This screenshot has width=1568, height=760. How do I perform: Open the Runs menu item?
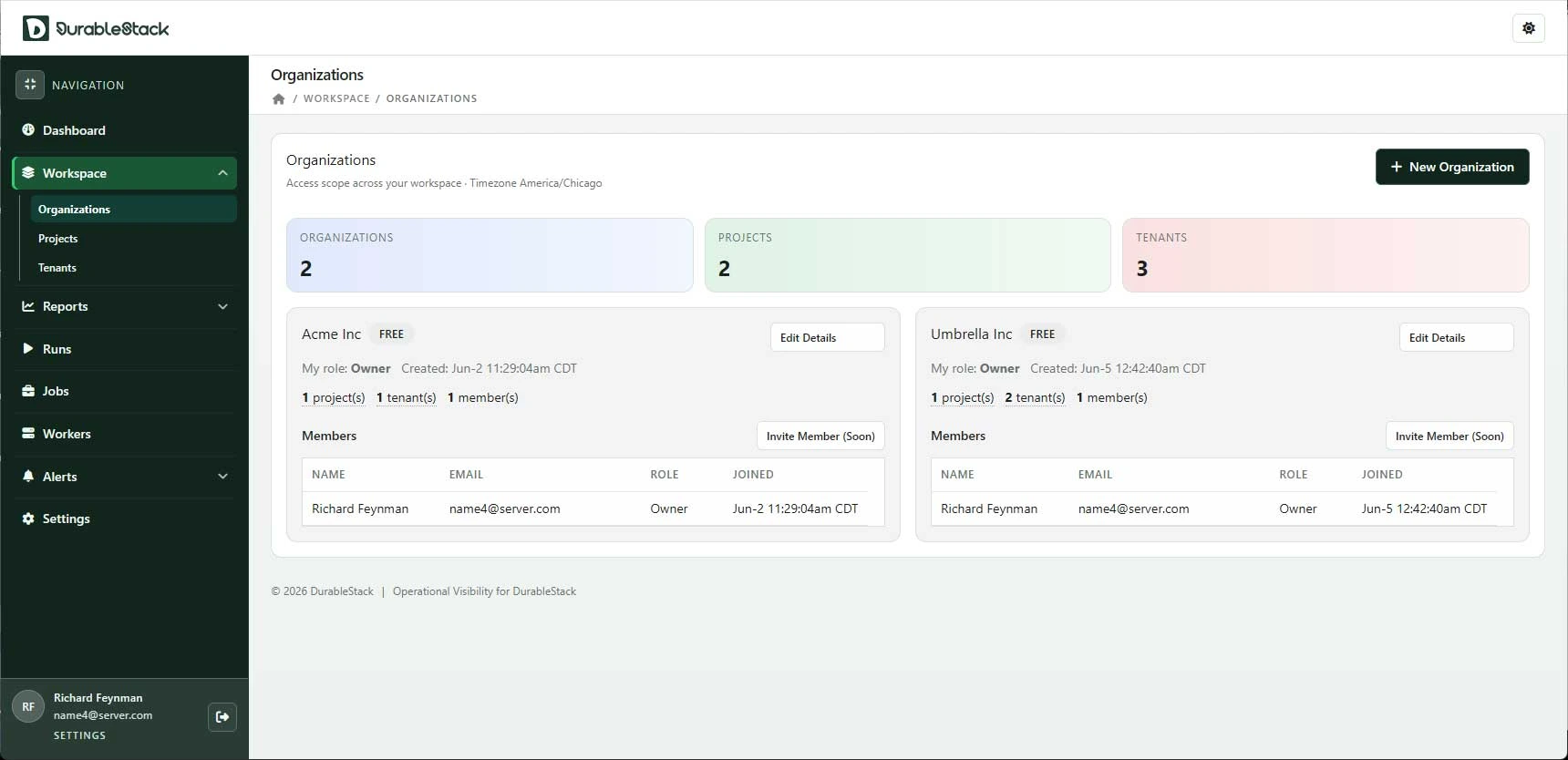pos(125,349)
